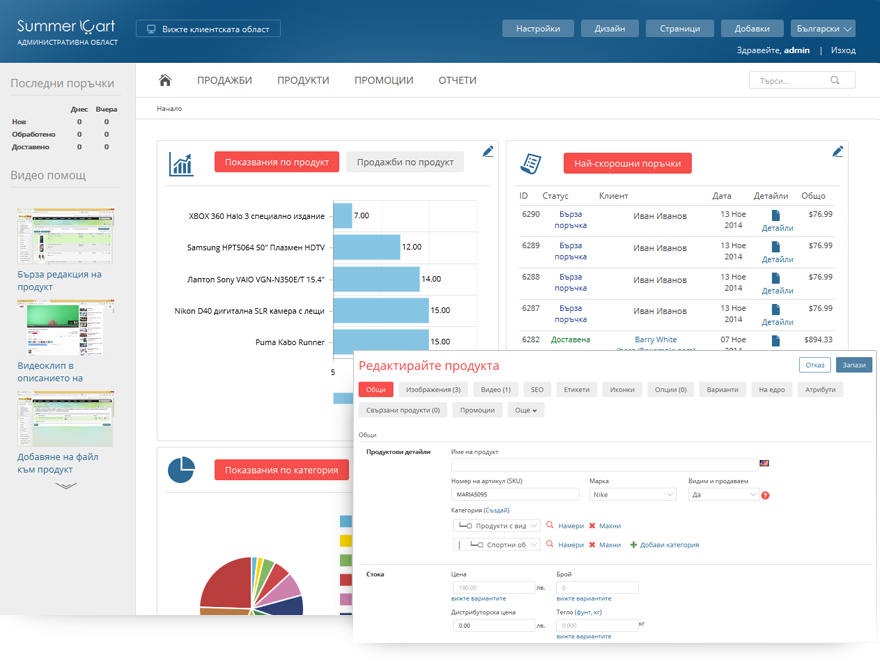Open Бърза редакция на продукт video thumbnail
Screen dimensions: 880x664
click(x=66, y=236)
